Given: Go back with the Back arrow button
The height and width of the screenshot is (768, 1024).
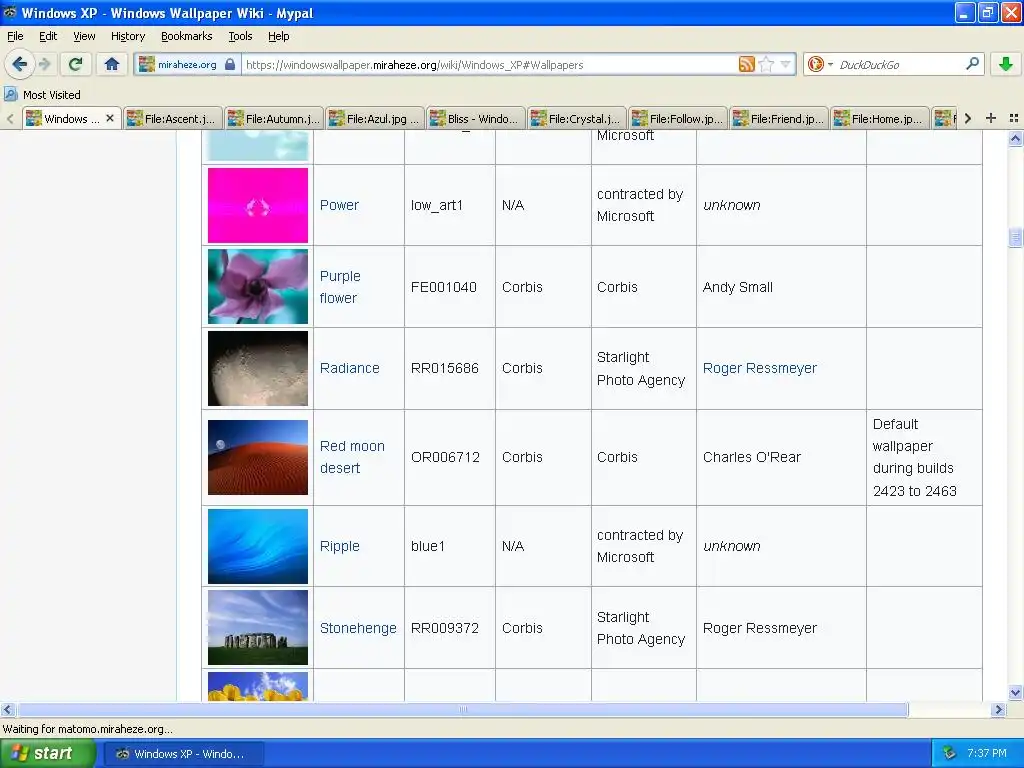Looking at the screenshot, I should coord(19,64).
